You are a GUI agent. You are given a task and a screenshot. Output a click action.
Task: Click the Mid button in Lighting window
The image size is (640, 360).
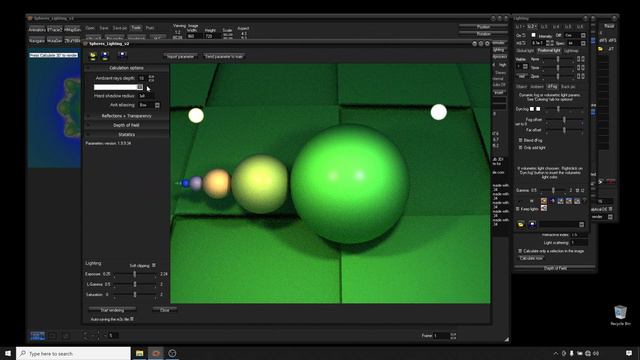click(522, 76)
